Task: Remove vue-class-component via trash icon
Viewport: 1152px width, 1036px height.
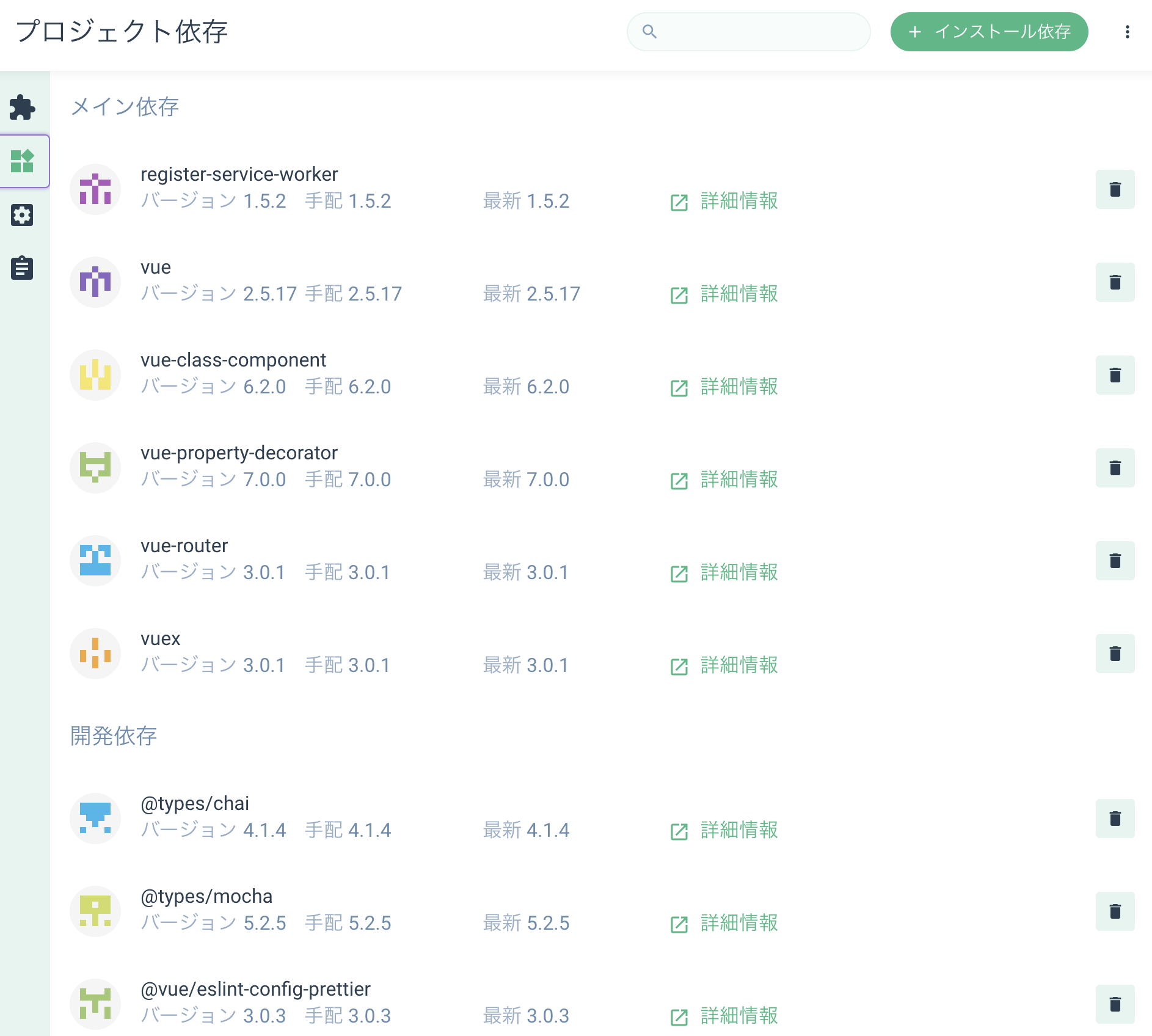Action: tap(1115, 375)
